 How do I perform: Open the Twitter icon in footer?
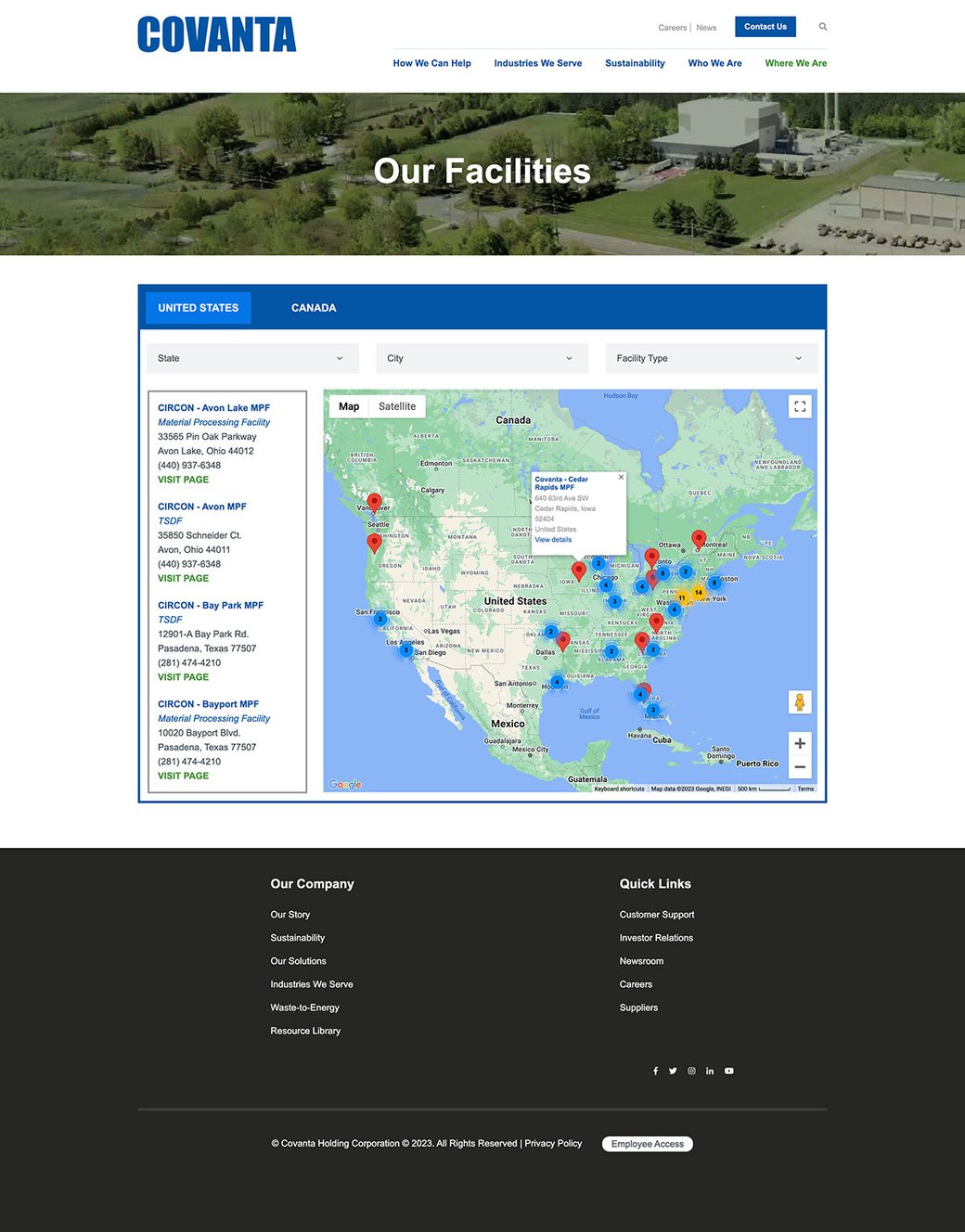[x=673, y=1071]
